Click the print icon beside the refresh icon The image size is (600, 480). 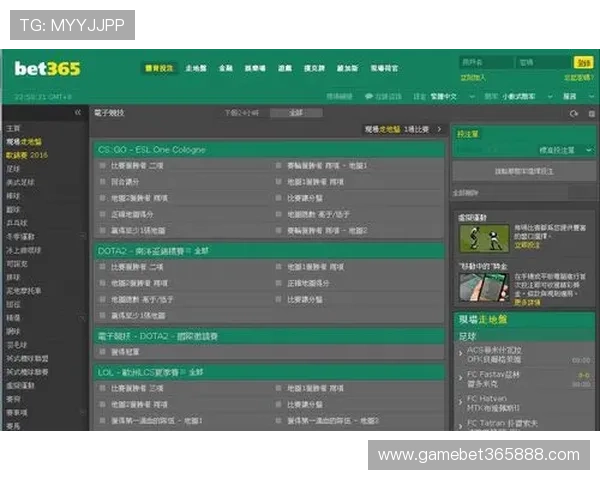pyautogui.click(x=592, y=114)
